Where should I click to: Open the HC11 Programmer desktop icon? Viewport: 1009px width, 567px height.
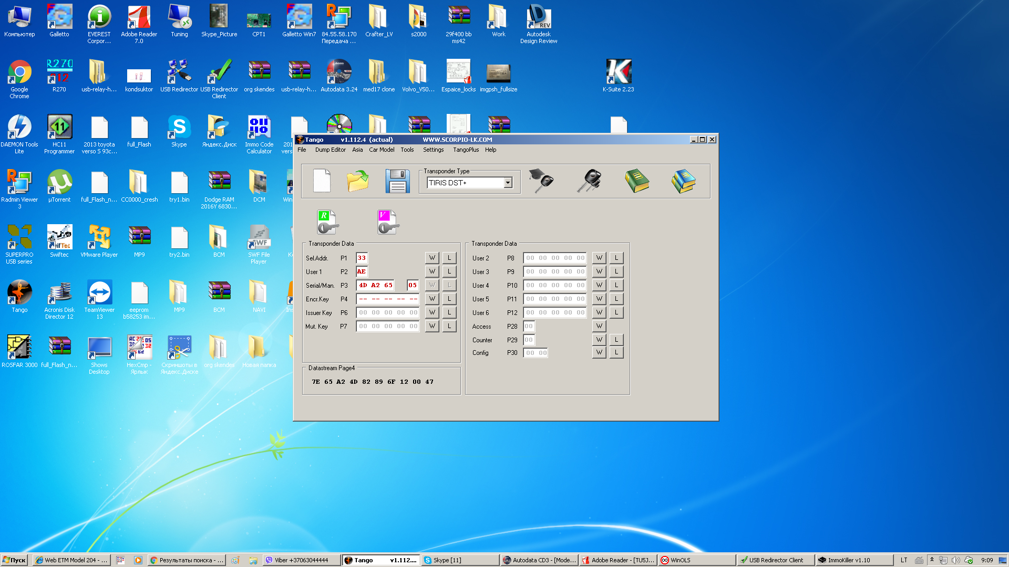[59, 134]
